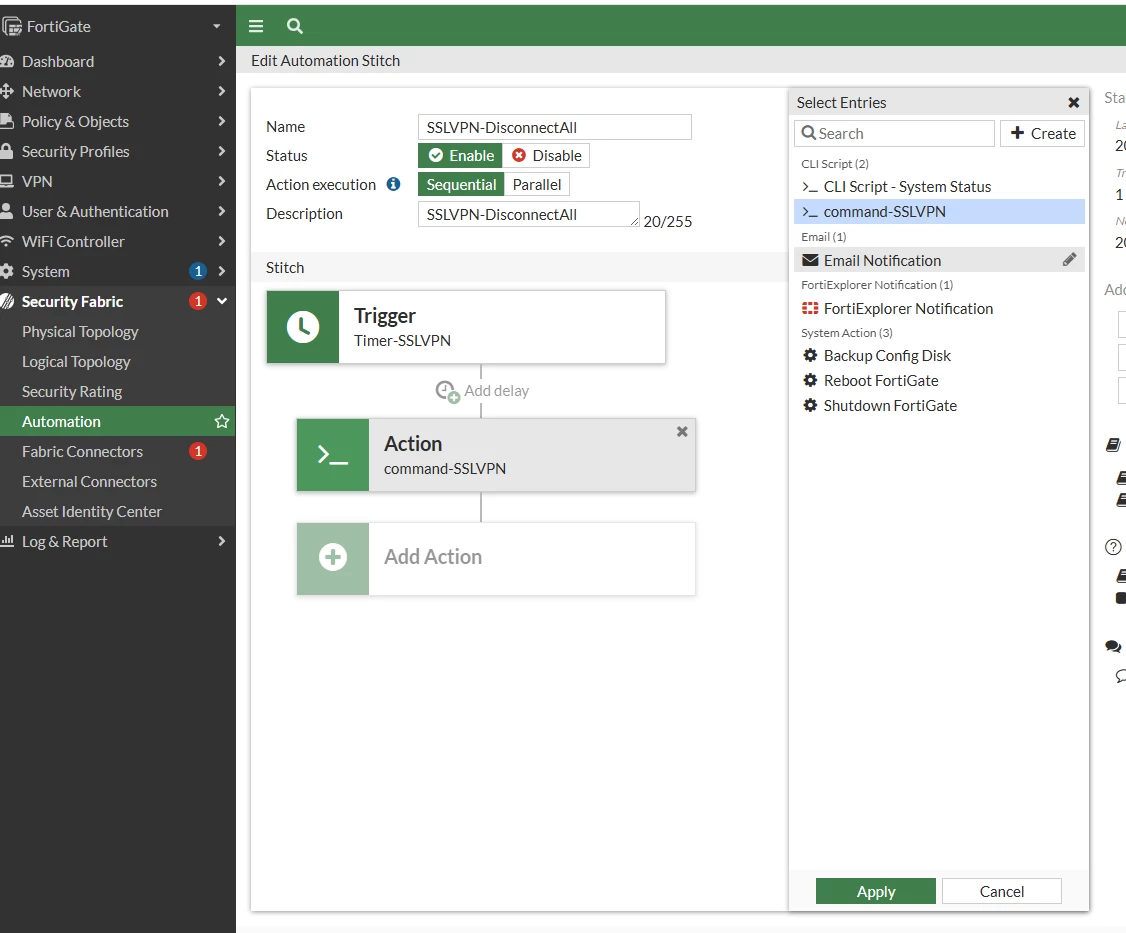1126x933 pixels.
Task: Expand the Network menu chevron
Action: (221, 91)
